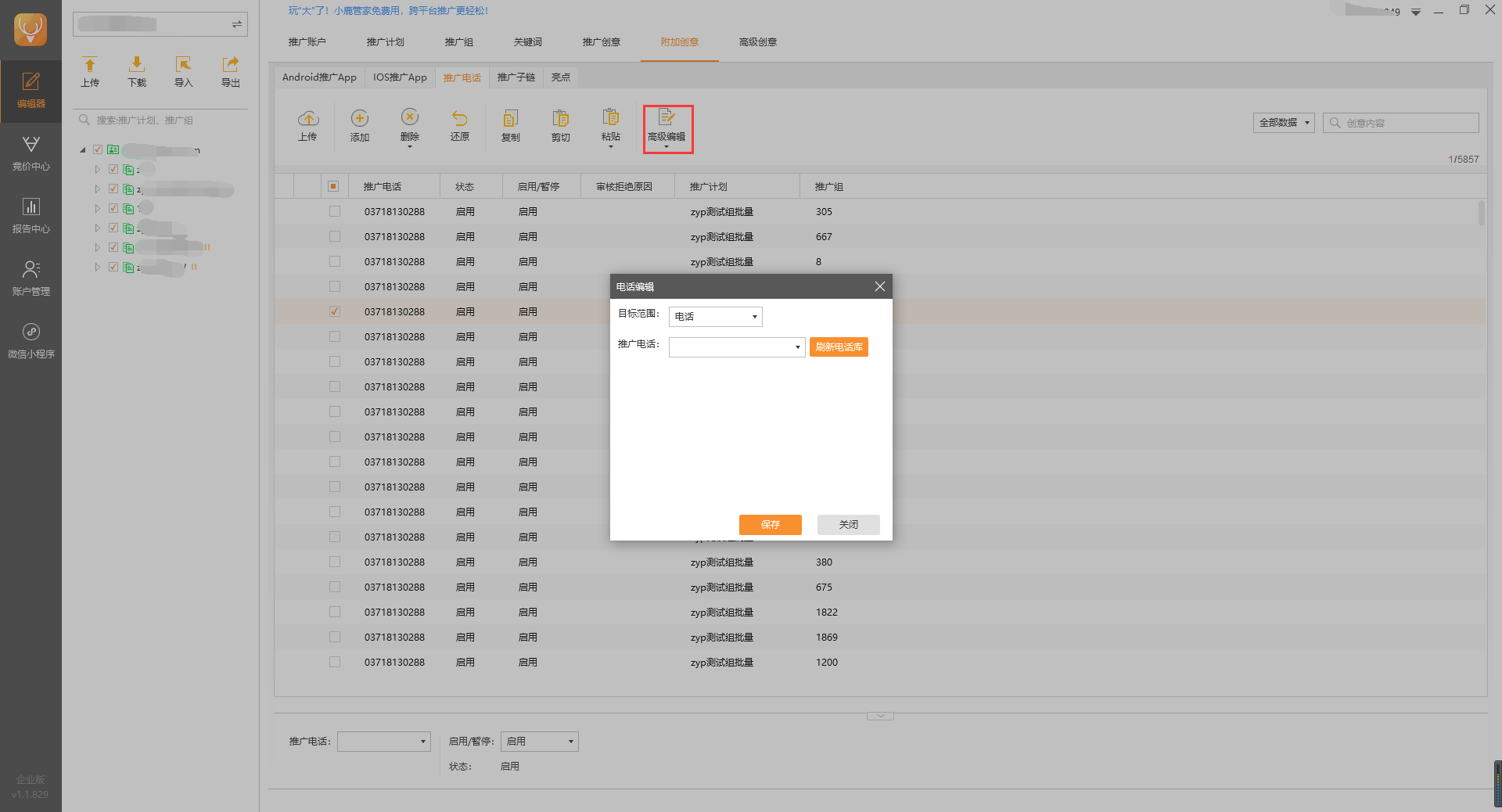This screenshot has width=1502, height=812.
Task: Open the bottom 推广电话 dropdown
Action: click(384, 742)
